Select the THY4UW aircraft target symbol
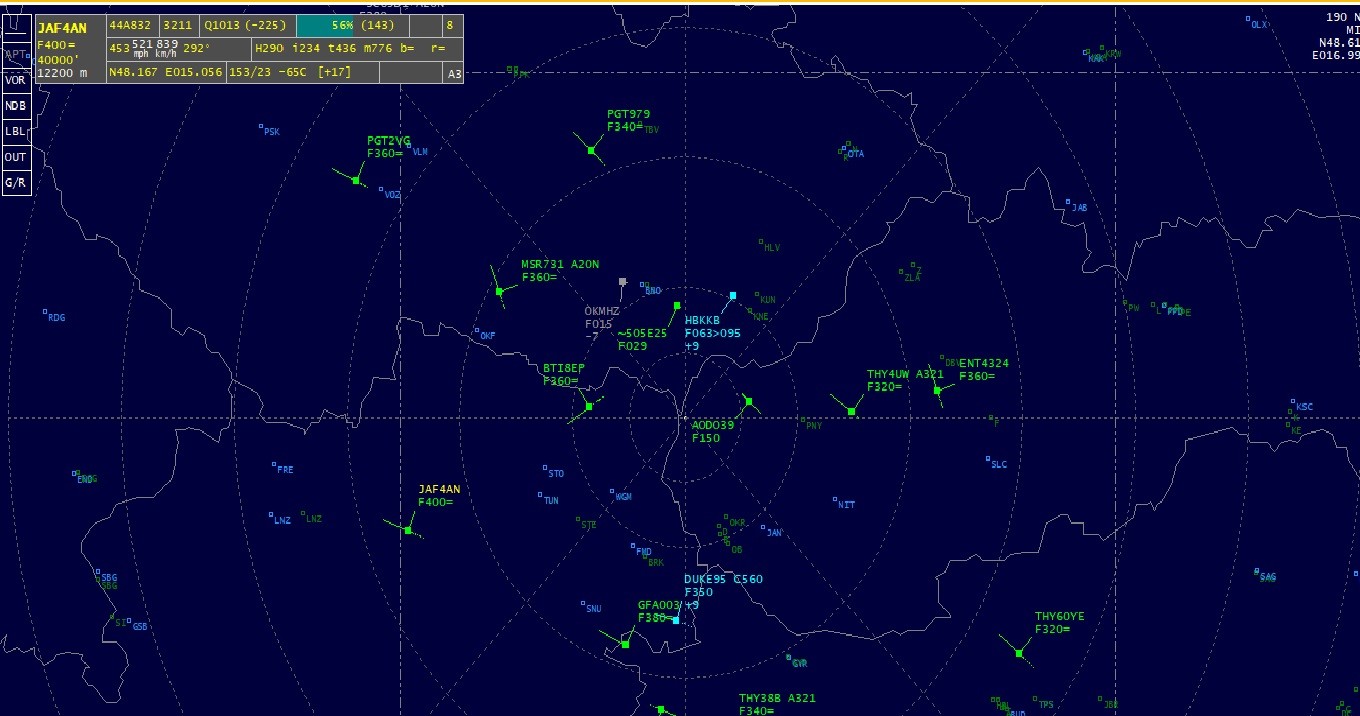Screen dimensions: 1360x716 (x=851, y=411)
